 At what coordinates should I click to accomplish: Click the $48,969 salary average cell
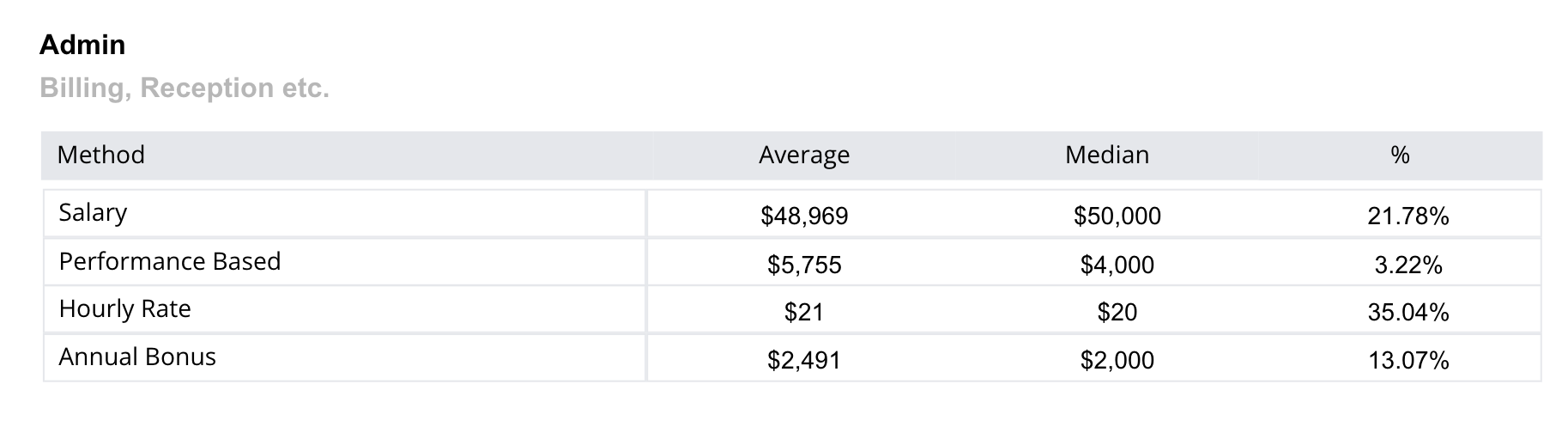click(x=804, y=216)
